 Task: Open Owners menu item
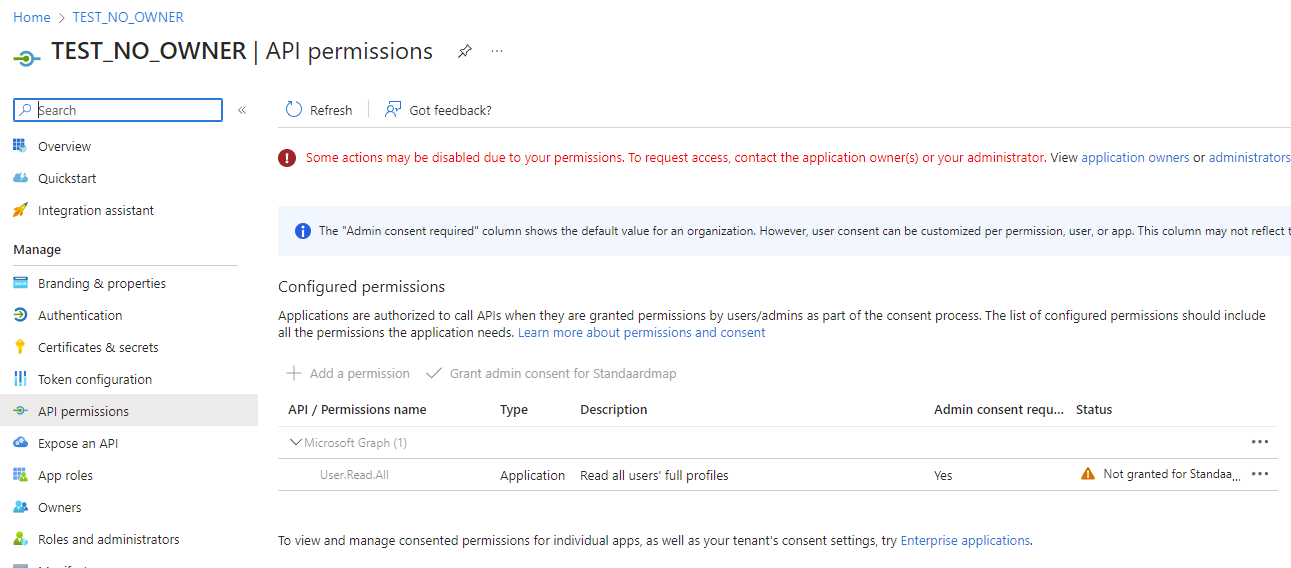pos(60,507)
